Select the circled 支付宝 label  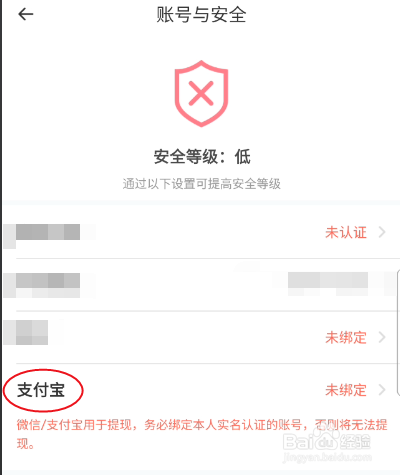(41, 390)
